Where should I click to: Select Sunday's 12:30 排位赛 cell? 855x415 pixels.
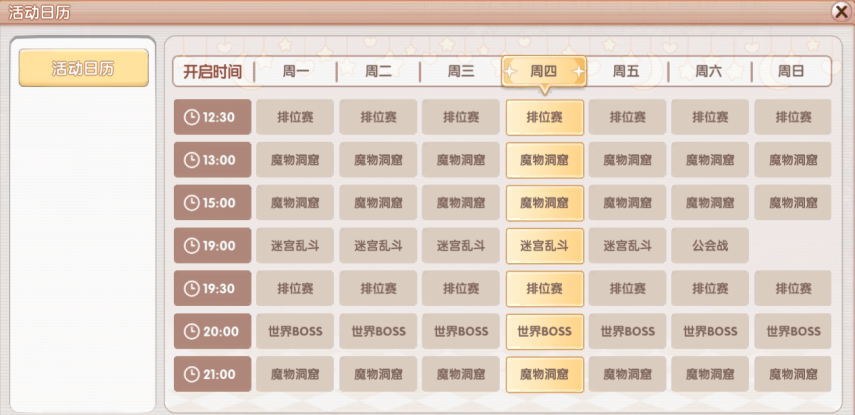793,117
